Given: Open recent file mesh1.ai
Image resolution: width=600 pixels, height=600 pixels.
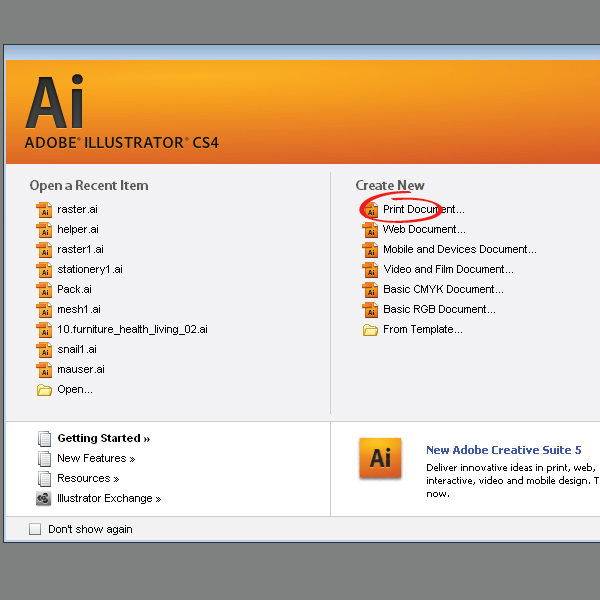Looking at the screenshot, I should 79,309.
